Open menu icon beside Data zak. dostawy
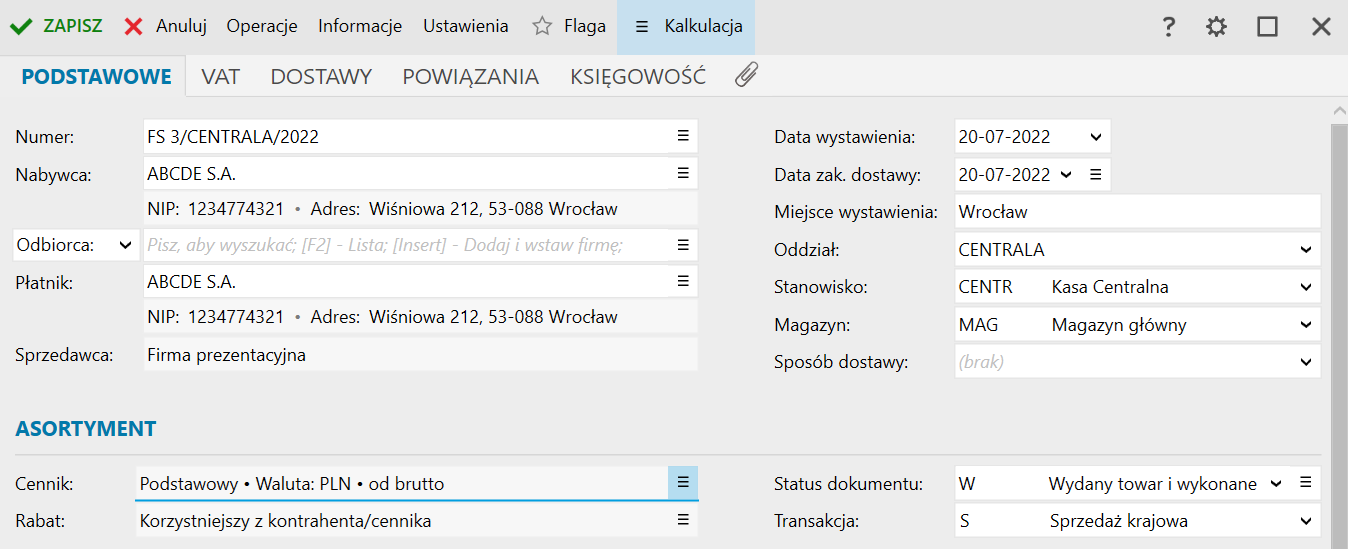This screenshot has height=549, width=1348. point(1095,174)
